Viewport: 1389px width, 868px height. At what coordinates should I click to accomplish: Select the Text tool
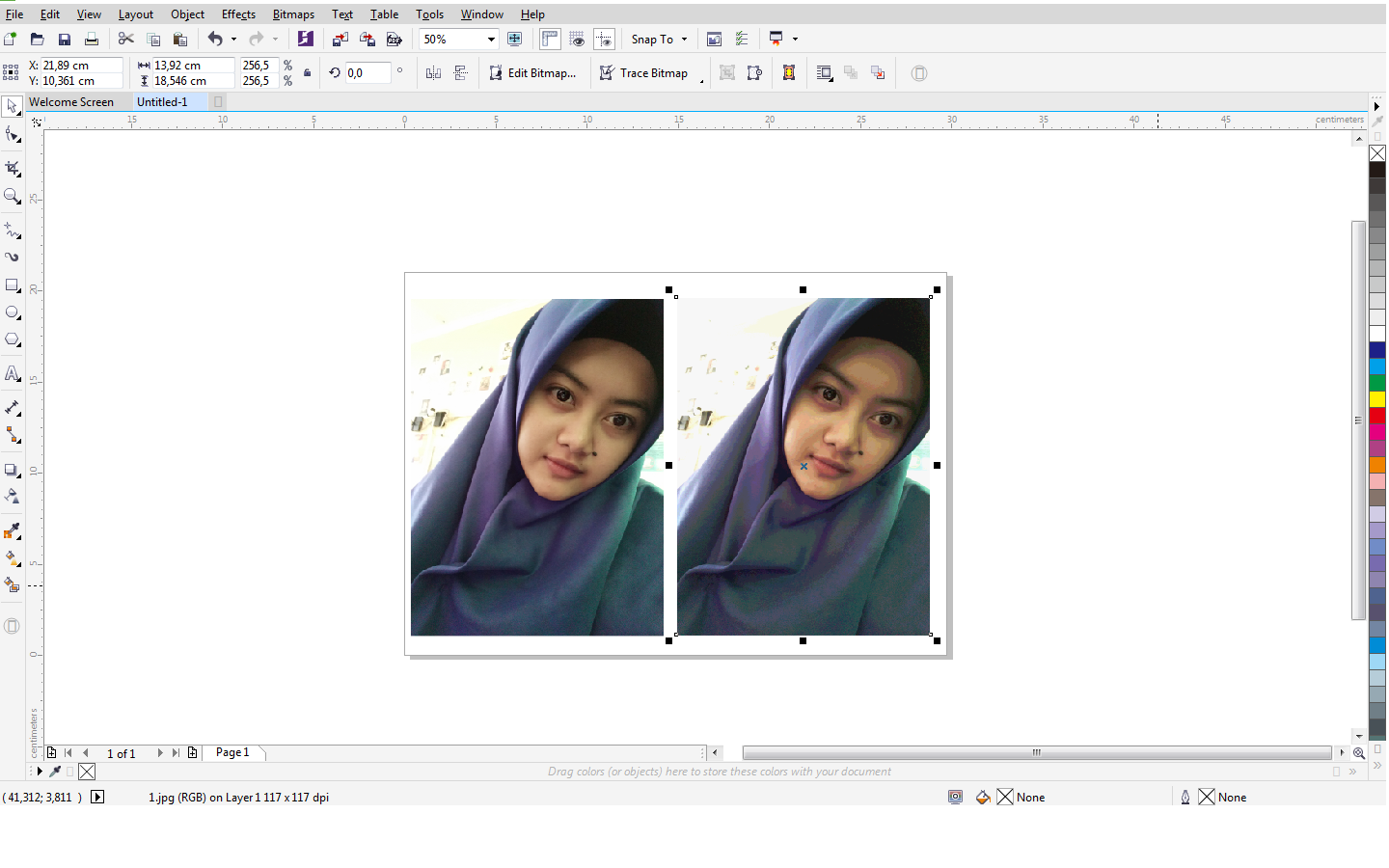(13, 373)
